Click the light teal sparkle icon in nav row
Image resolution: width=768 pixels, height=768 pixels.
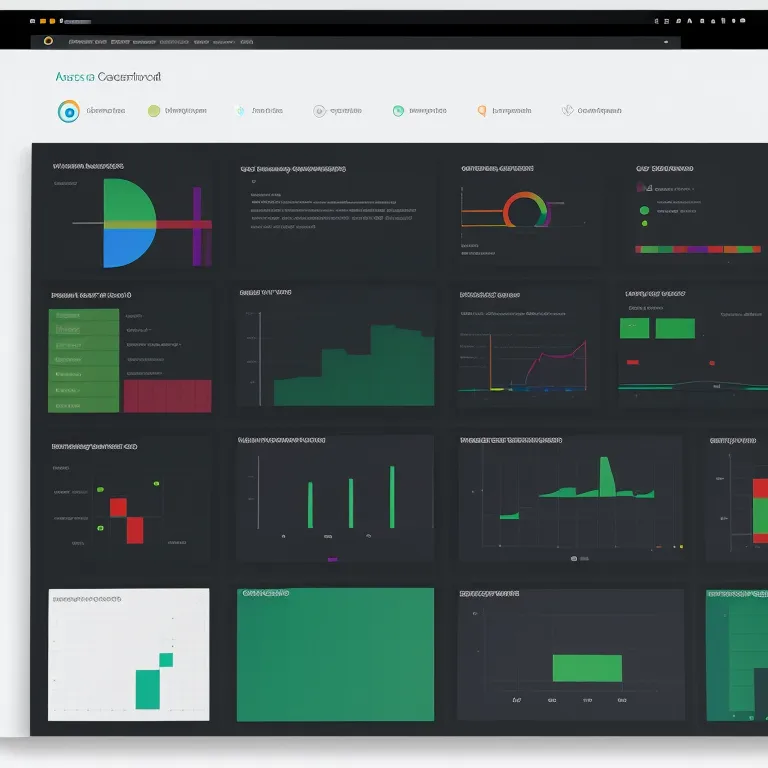point(240,111)
